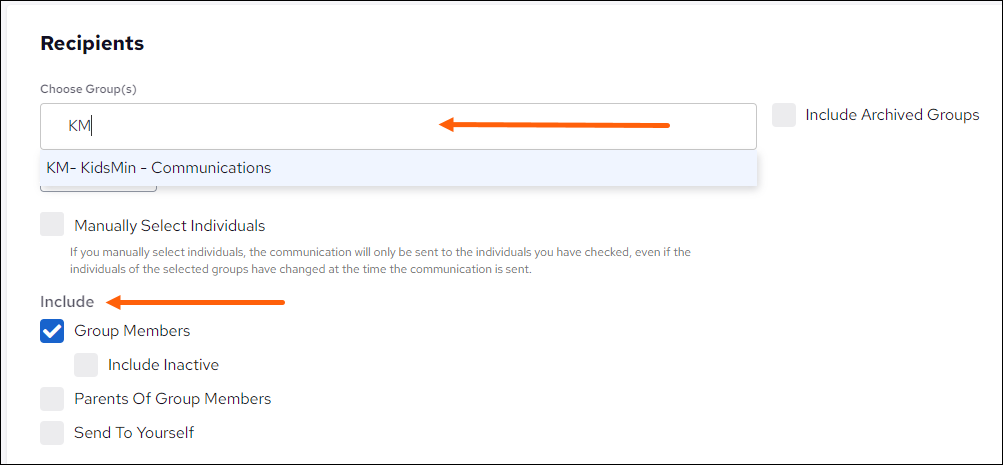Image resolution: width=1003 pixels, height=465 pixels.
Task: Toggle the Include Inactive checkbox
Action: pyautogui.click(x=86, y=365)
